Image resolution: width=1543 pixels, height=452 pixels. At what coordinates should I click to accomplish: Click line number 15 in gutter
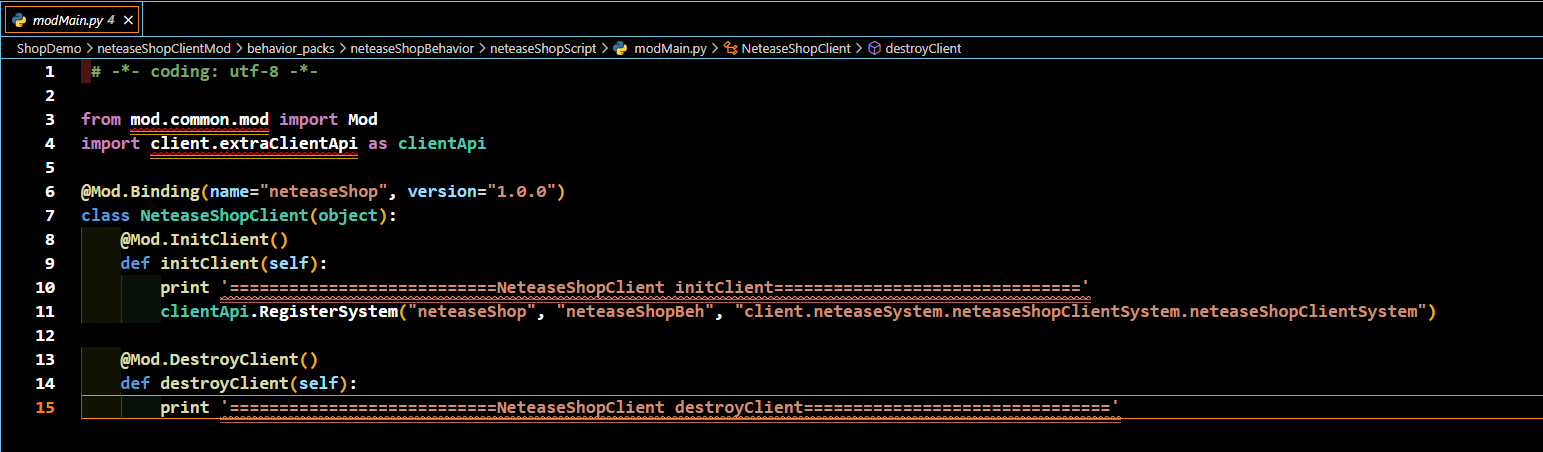point(46,407)
